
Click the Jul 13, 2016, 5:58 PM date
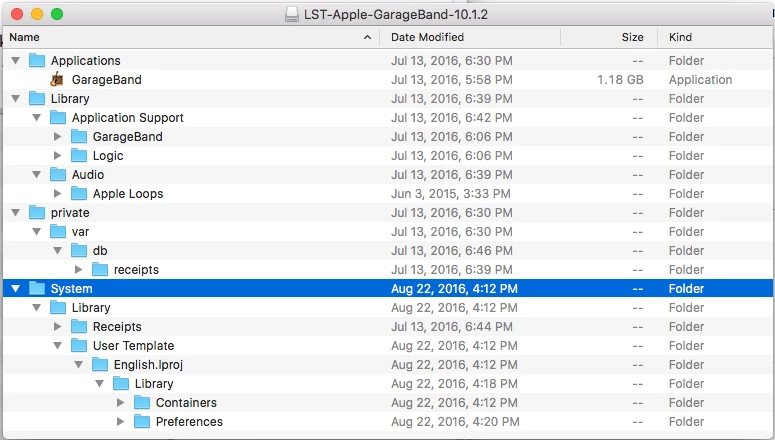coord(452,80)
